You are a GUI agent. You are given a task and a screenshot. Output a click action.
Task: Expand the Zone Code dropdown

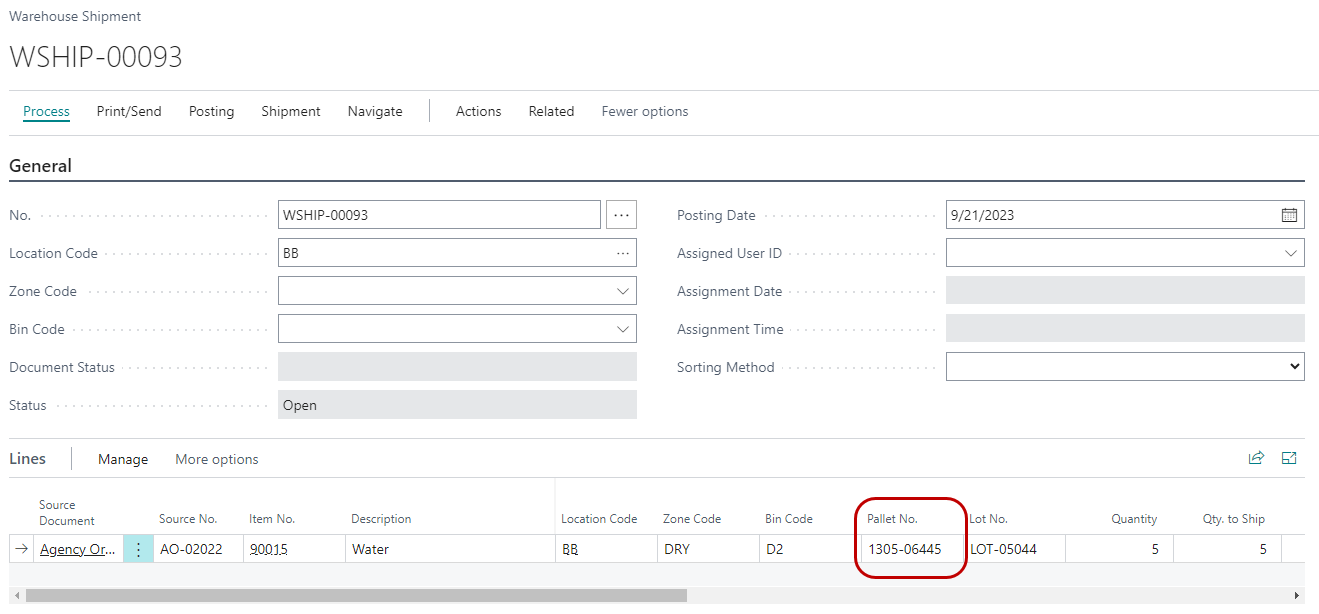pos(623,291)
